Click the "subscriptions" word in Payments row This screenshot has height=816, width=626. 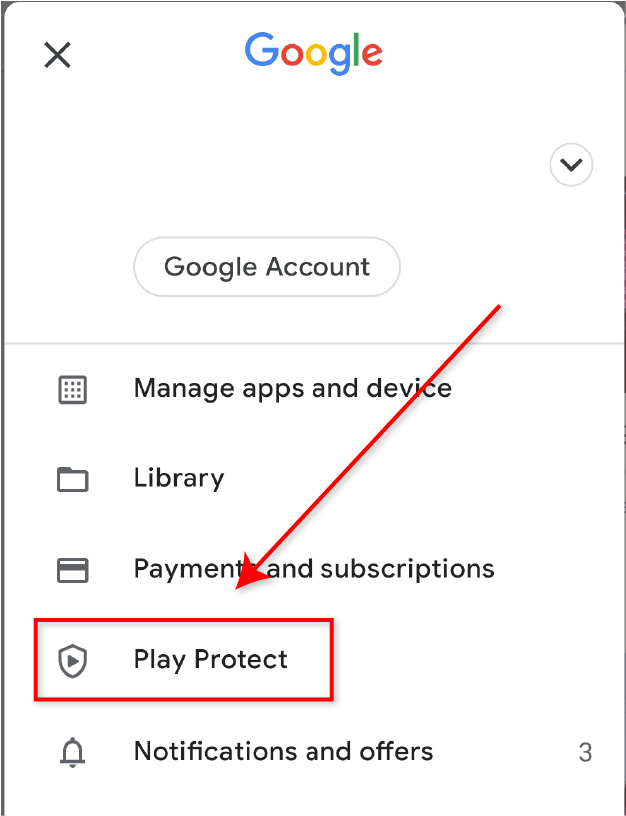tap(407, 569)
